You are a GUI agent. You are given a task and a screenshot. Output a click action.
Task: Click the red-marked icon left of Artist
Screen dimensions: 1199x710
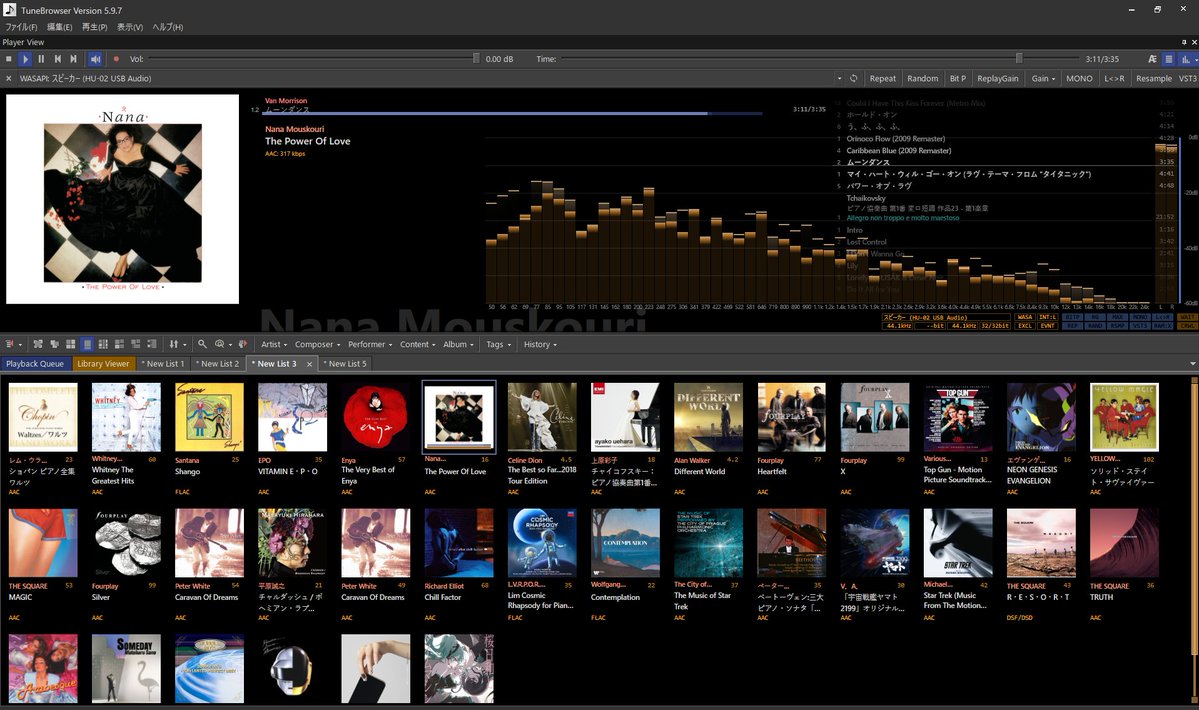[x=243, y=345]
